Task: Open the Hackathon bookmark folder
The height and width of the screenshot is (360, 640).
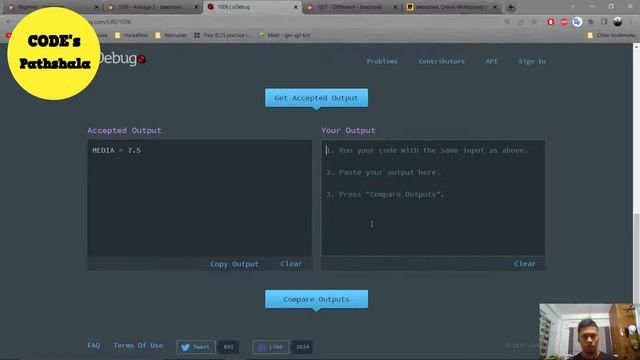Action: pos(131,36)
